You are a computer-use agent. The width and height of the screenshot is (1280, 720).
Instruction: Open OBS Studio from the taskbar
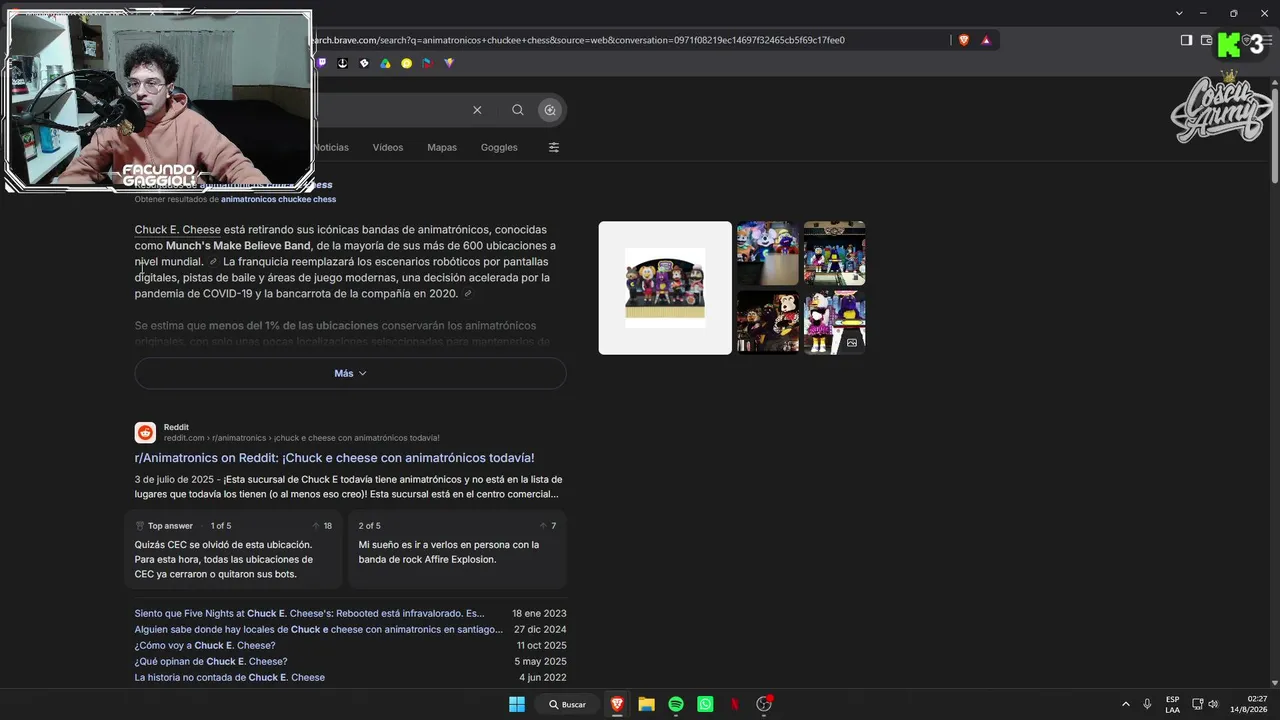765,704
